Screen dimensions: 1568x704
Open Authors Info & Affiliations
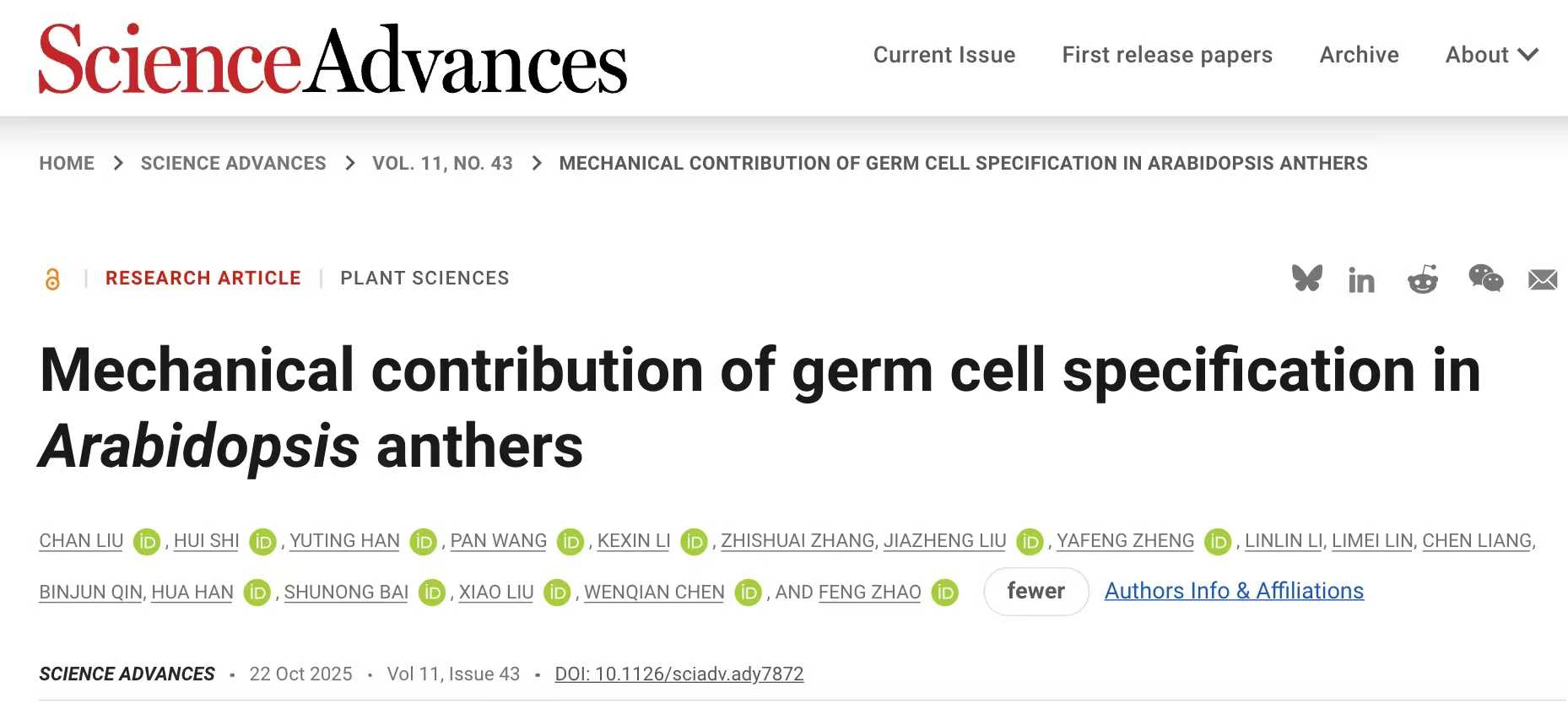[1234, 591]
